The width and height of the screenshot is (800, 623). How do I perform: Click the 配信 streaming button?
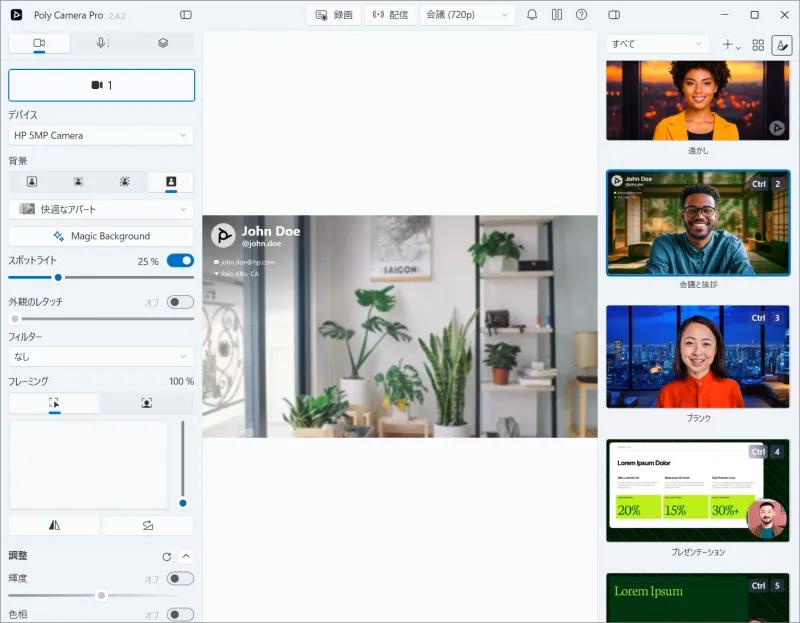click(390, 15)
